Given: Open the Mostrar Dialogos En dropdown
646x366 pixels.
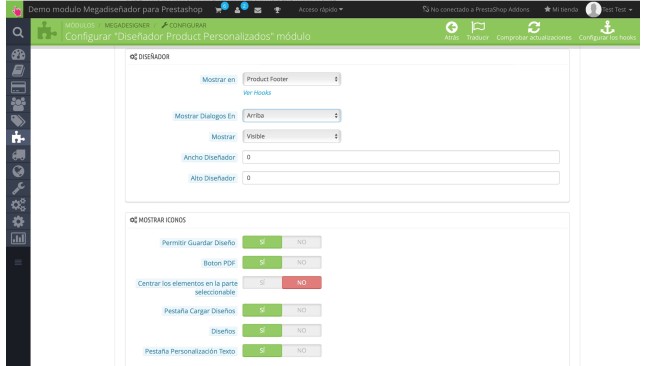Looking at the screenshot, I should [x=292, y=116].
